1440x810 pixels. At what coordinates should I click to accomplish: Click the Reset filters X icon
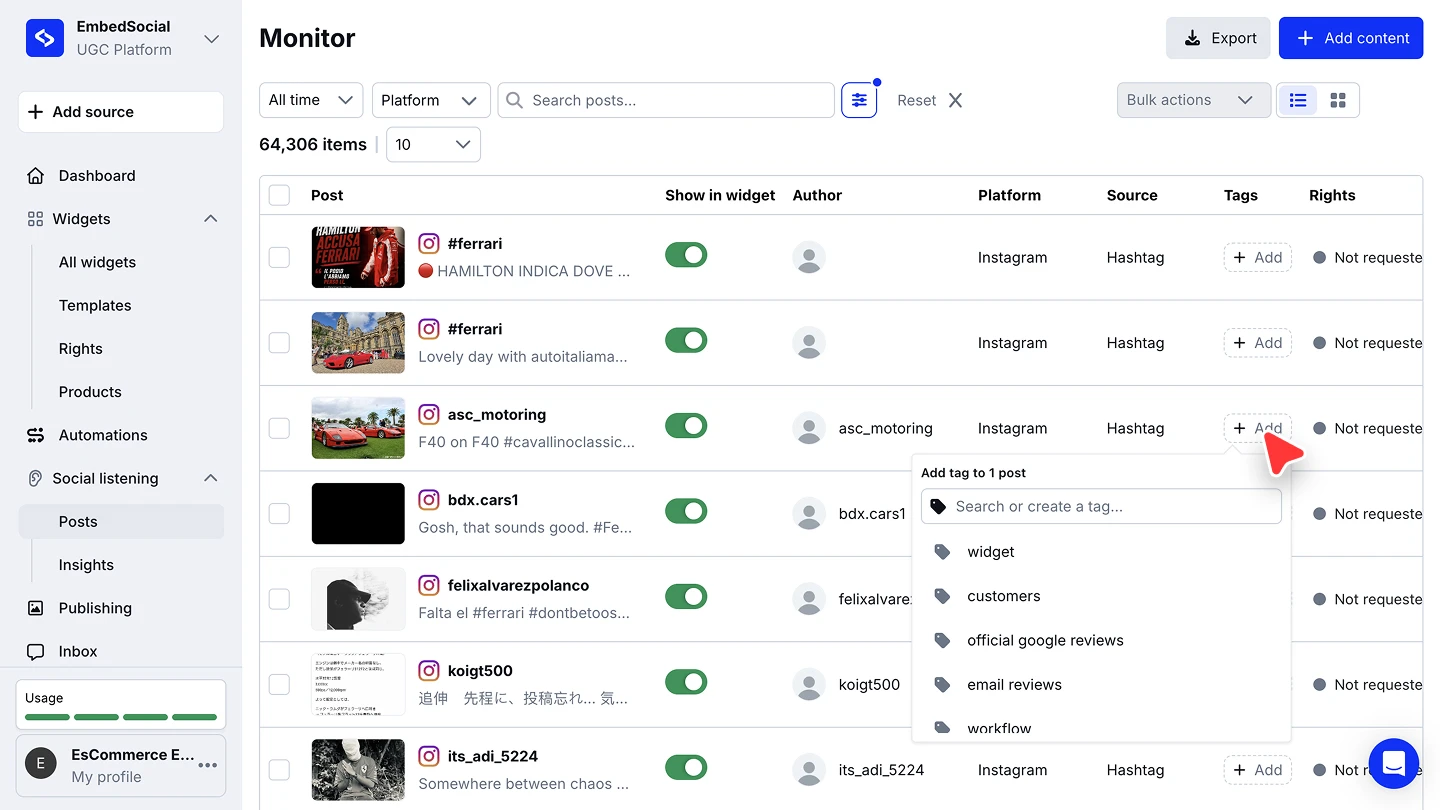tap(955, 100)
